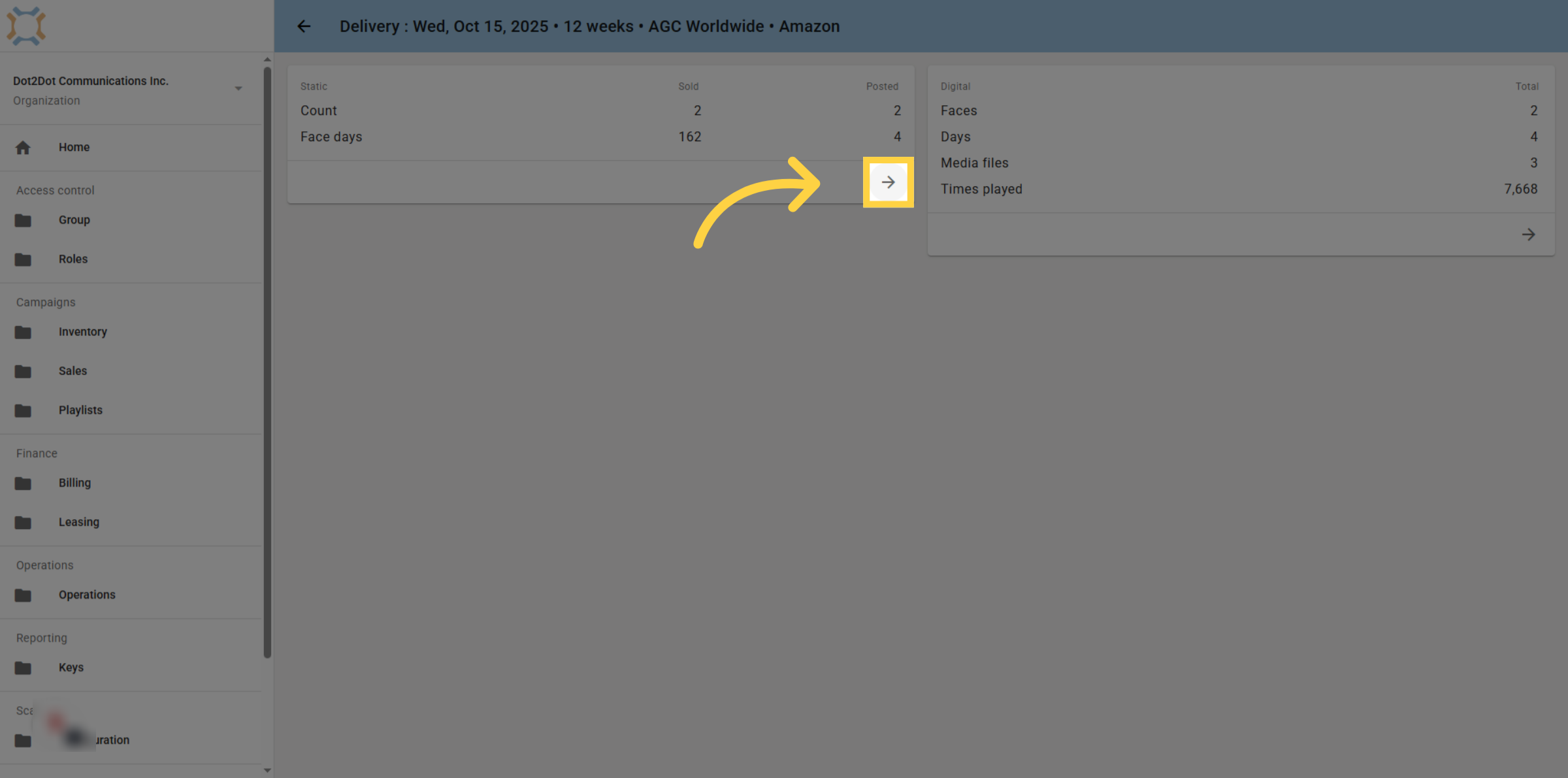Open Playlists under Campaigns
Viewport: 1568px width, 778px height.
coord(131,410)
